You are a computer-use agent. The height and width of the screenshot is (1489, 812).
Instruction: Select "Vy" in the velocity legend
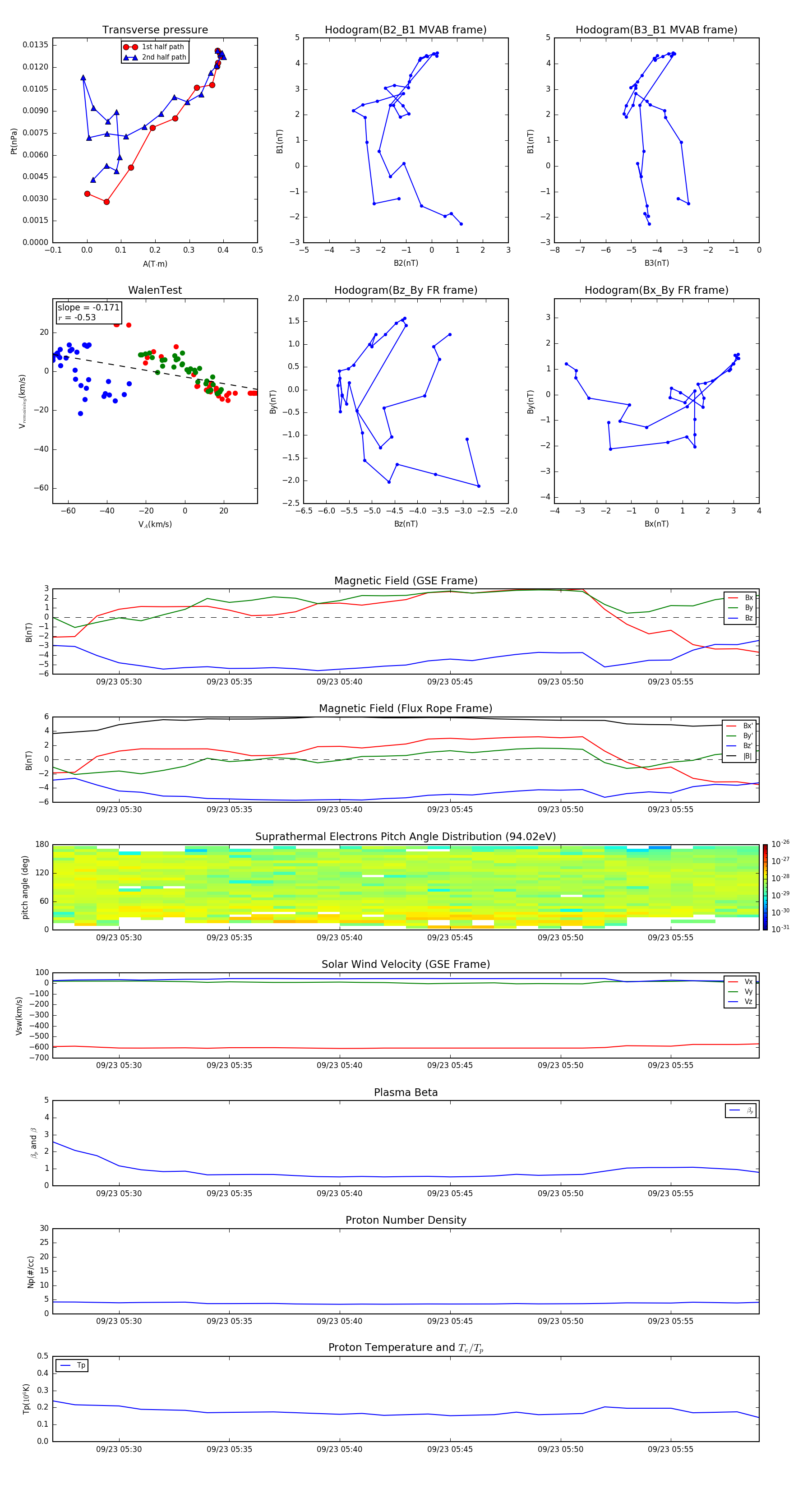coord(740,991)
